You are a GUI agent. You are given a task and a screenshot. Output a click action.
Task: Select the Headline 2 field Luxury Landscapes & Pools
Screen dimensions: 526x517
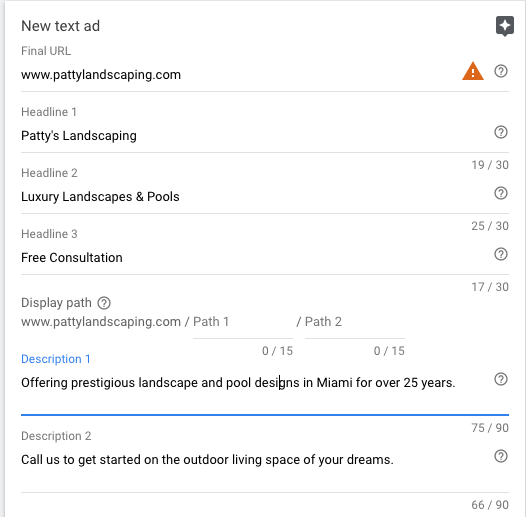coord(255,197)
